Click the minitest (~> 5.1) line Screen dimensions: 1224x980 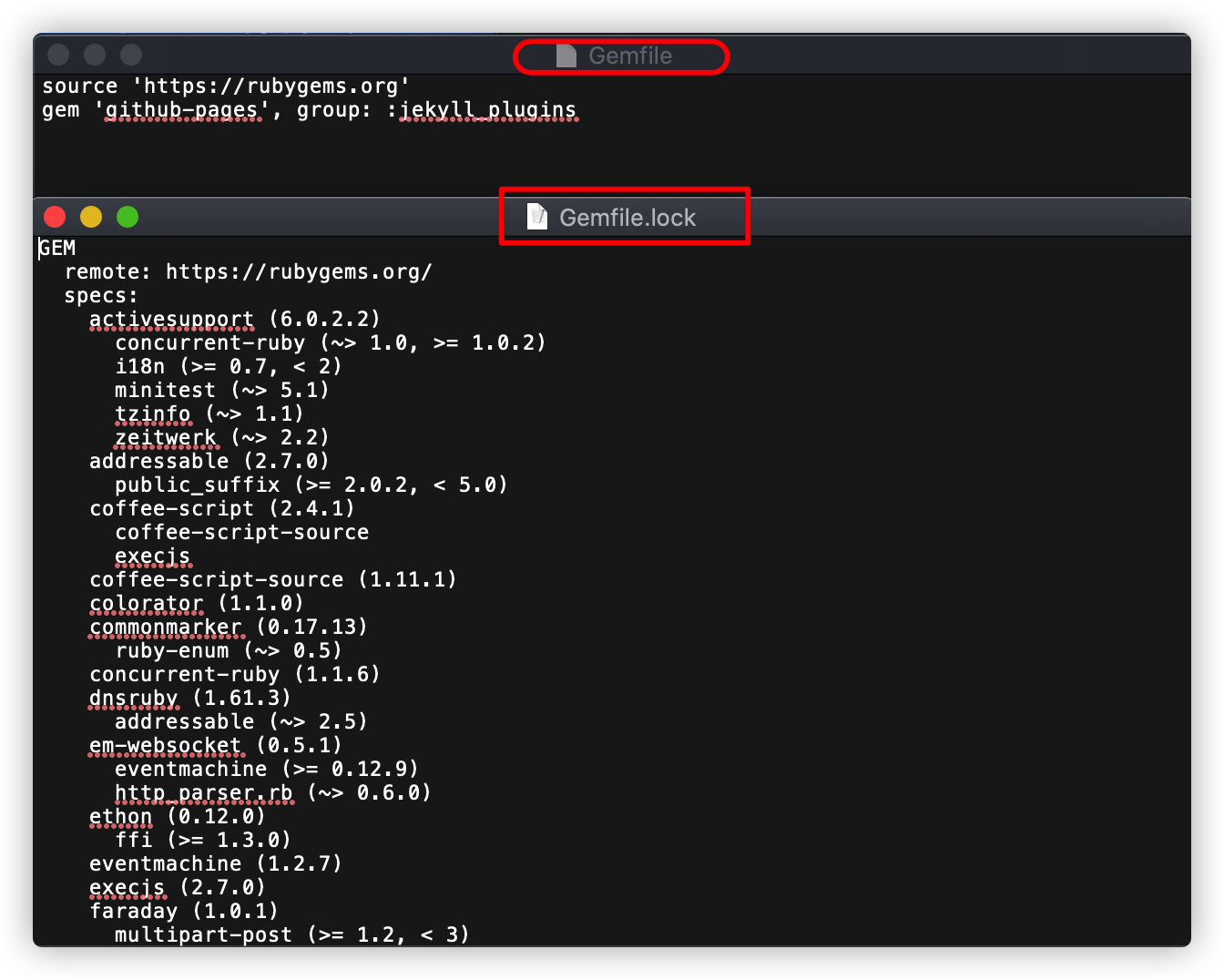(x=222, y=391)
